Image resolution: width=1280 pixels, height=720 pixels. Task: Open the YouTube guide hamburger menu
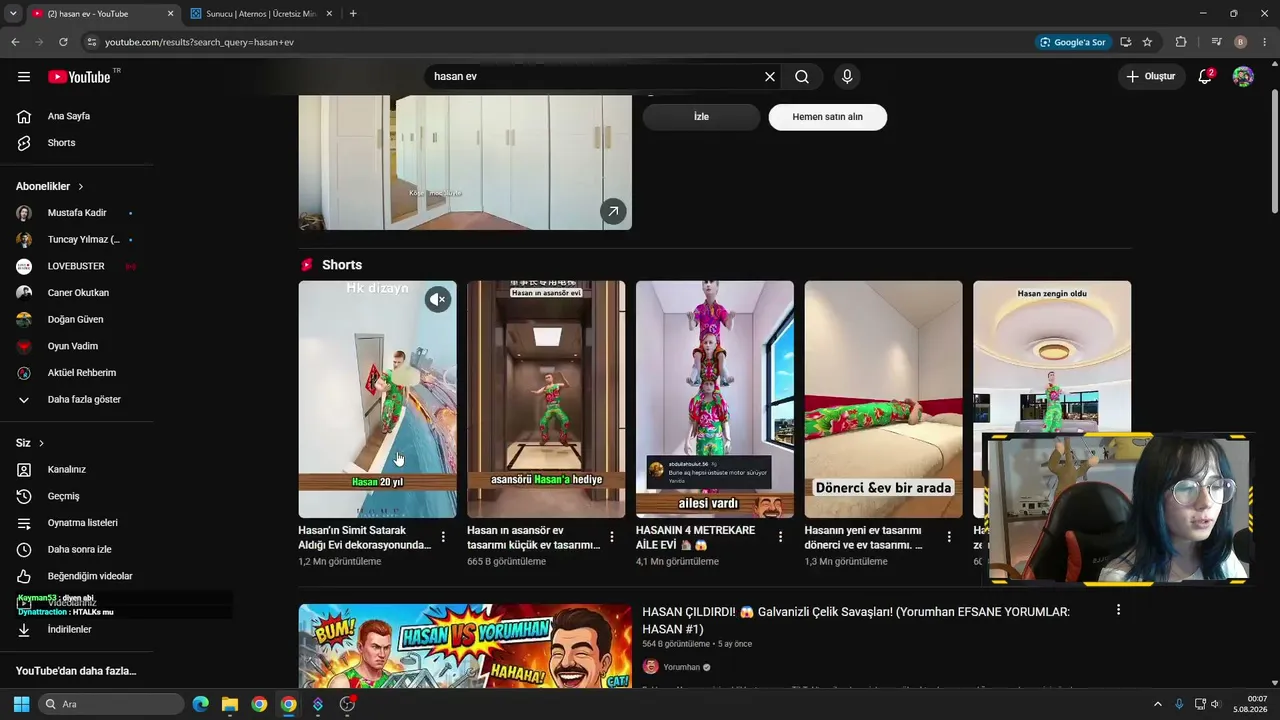tap(24, 77)
